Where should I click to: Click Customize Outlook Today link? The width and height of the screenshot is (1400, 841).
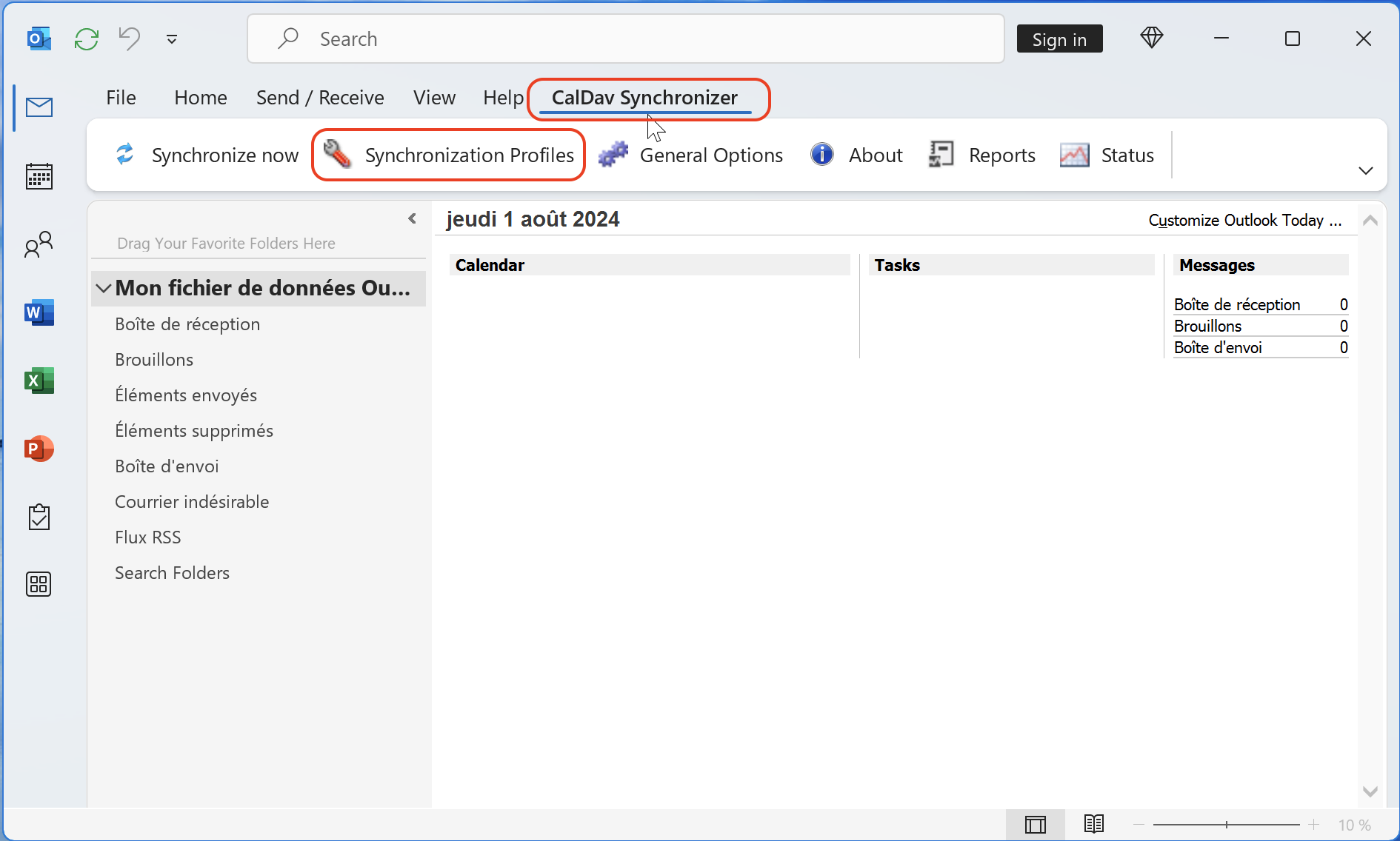coord(1245,220)
